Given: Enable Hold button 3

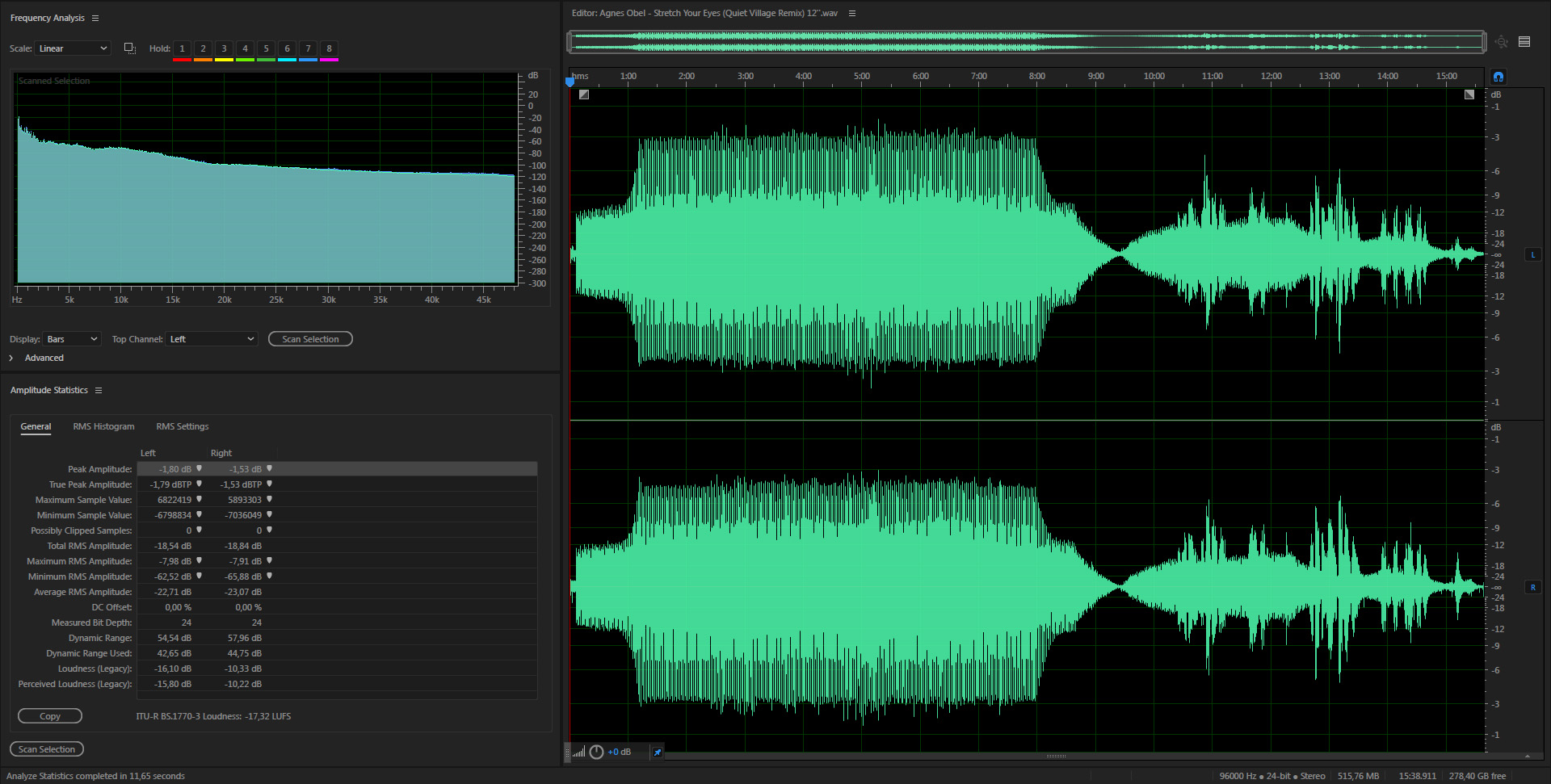Looking at the screenshot, I should pyautogui.click(x=225, y=49).
